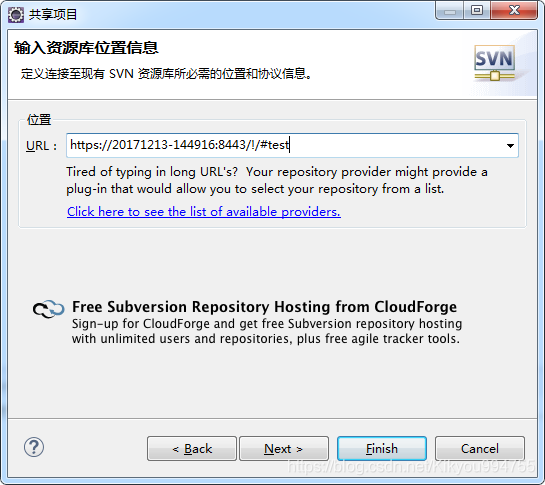Minimize the 共享项目 dialog window

(x=449, y=11)
